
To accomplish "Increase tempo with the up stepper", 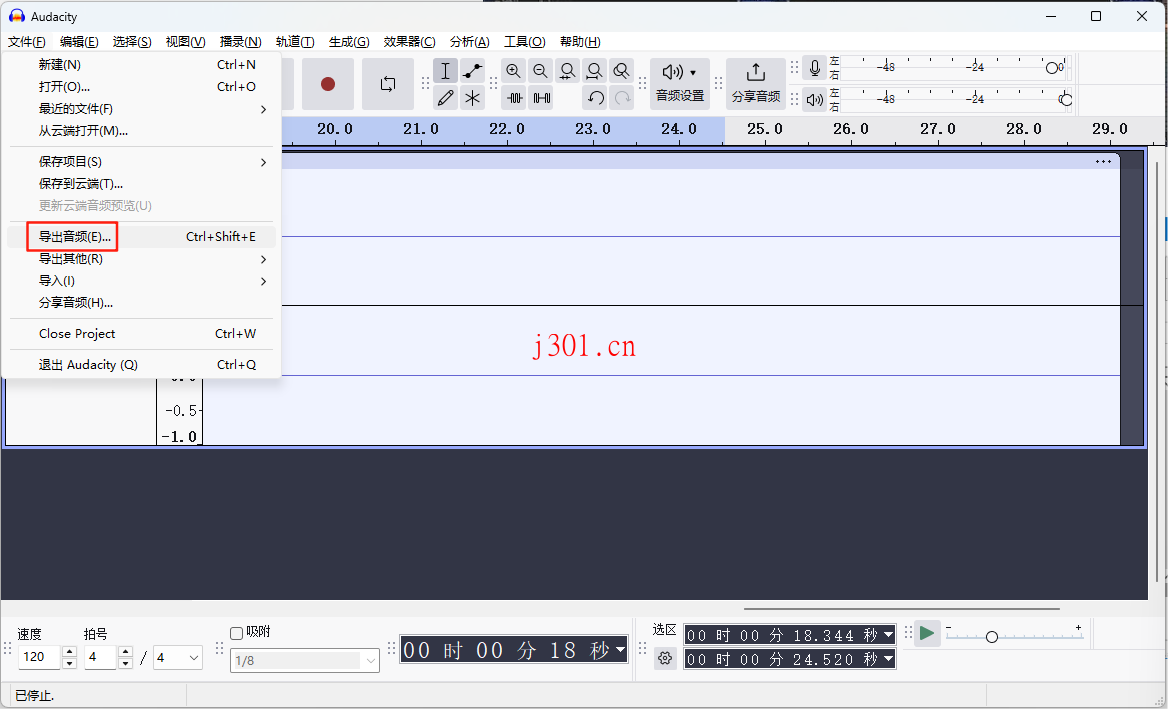I will coord(69,652).
